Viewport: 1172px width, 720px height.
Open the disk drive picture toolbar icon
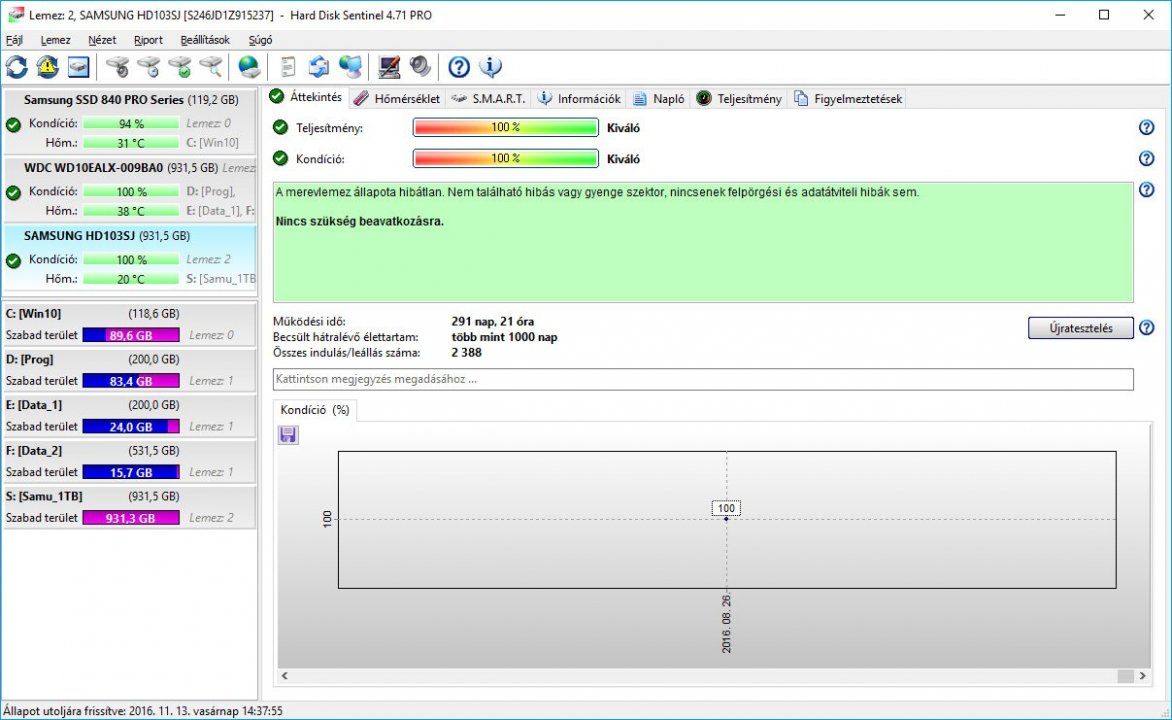click(x=78, y=67)
